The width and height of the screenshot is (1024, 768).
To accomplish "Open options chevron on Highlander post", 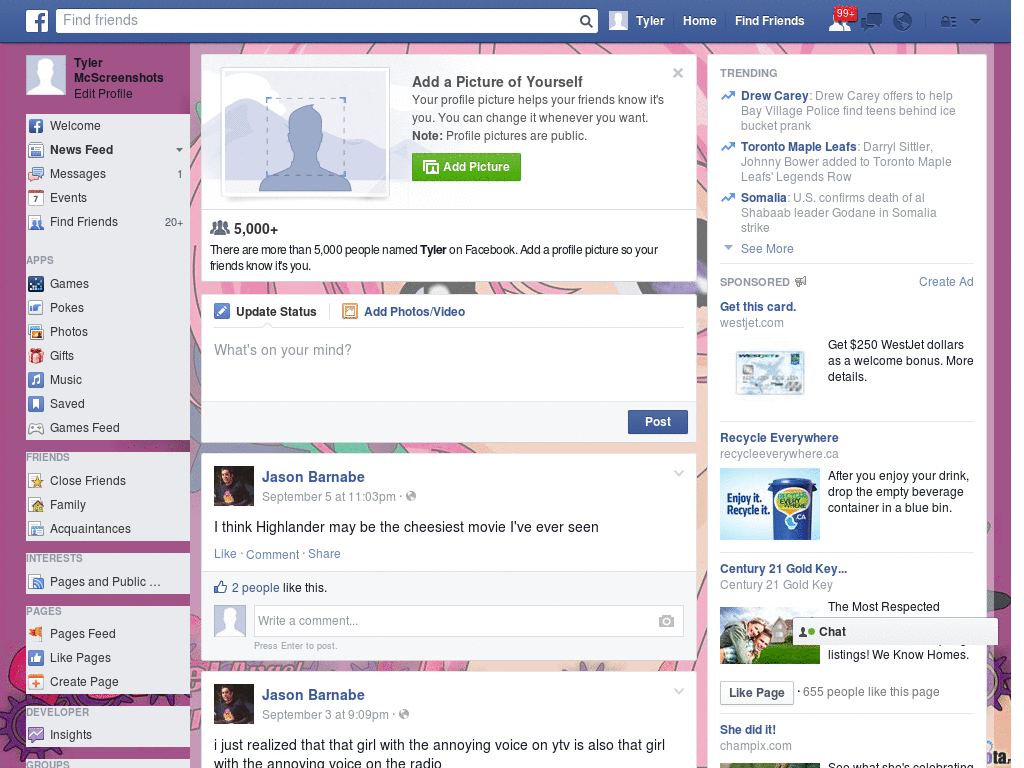I will coord(679,473).
